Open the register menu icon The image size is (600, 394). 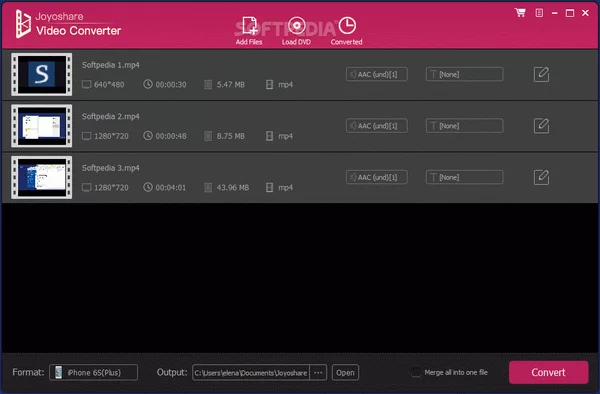[539, 13]
